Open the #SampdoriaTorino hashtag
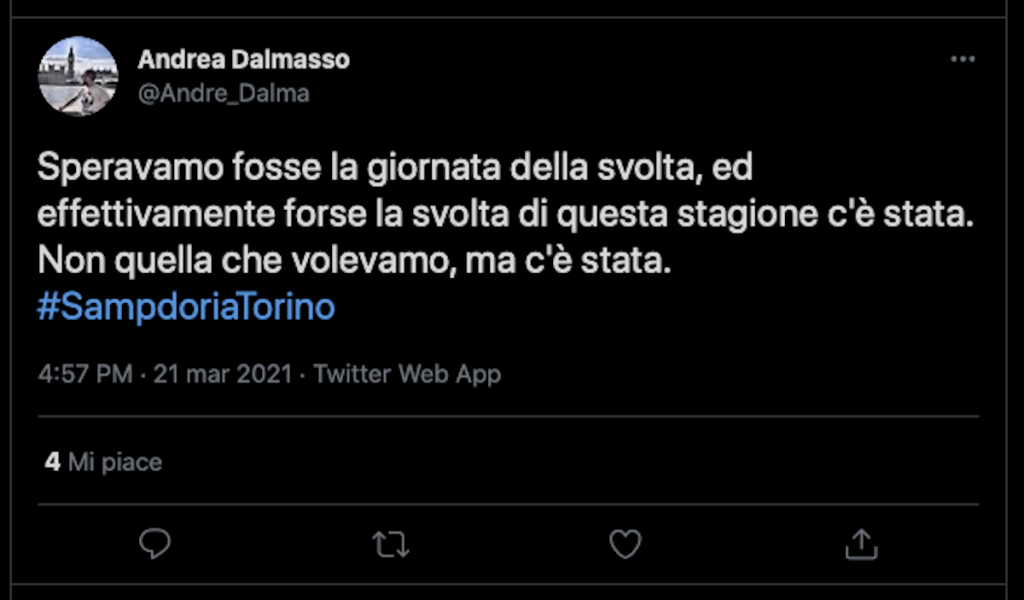This screenshot has width=1024, height=600. pyautogui.click(x=186, y=307)
